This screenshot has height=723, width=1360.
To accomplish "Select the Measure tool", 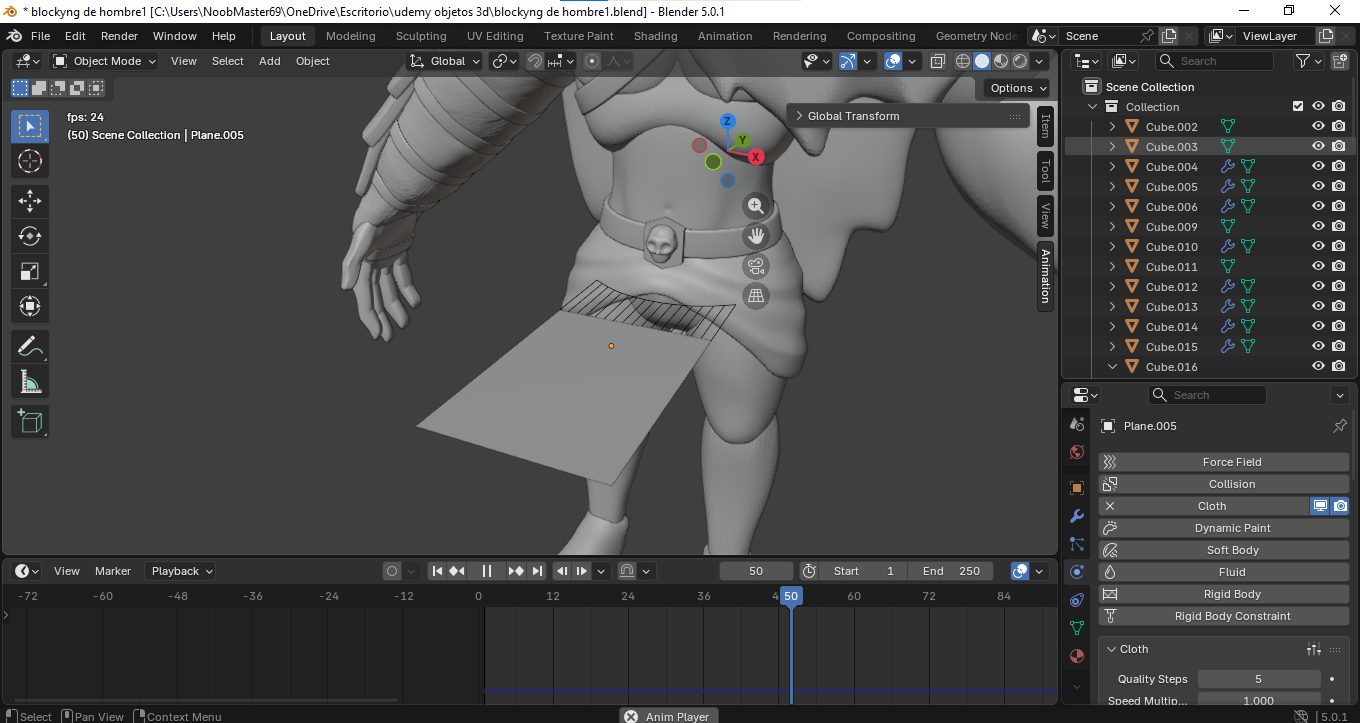I will (x=30, y=382).
